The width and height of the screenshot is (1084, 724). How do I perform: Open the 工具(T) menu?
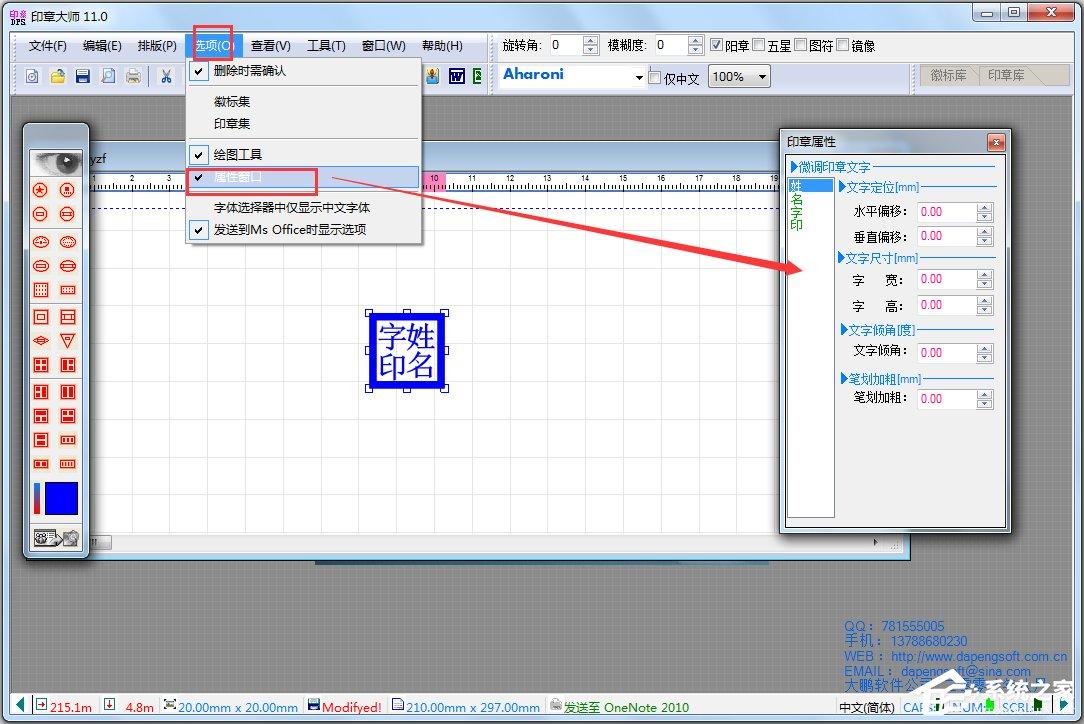point(326,46)
